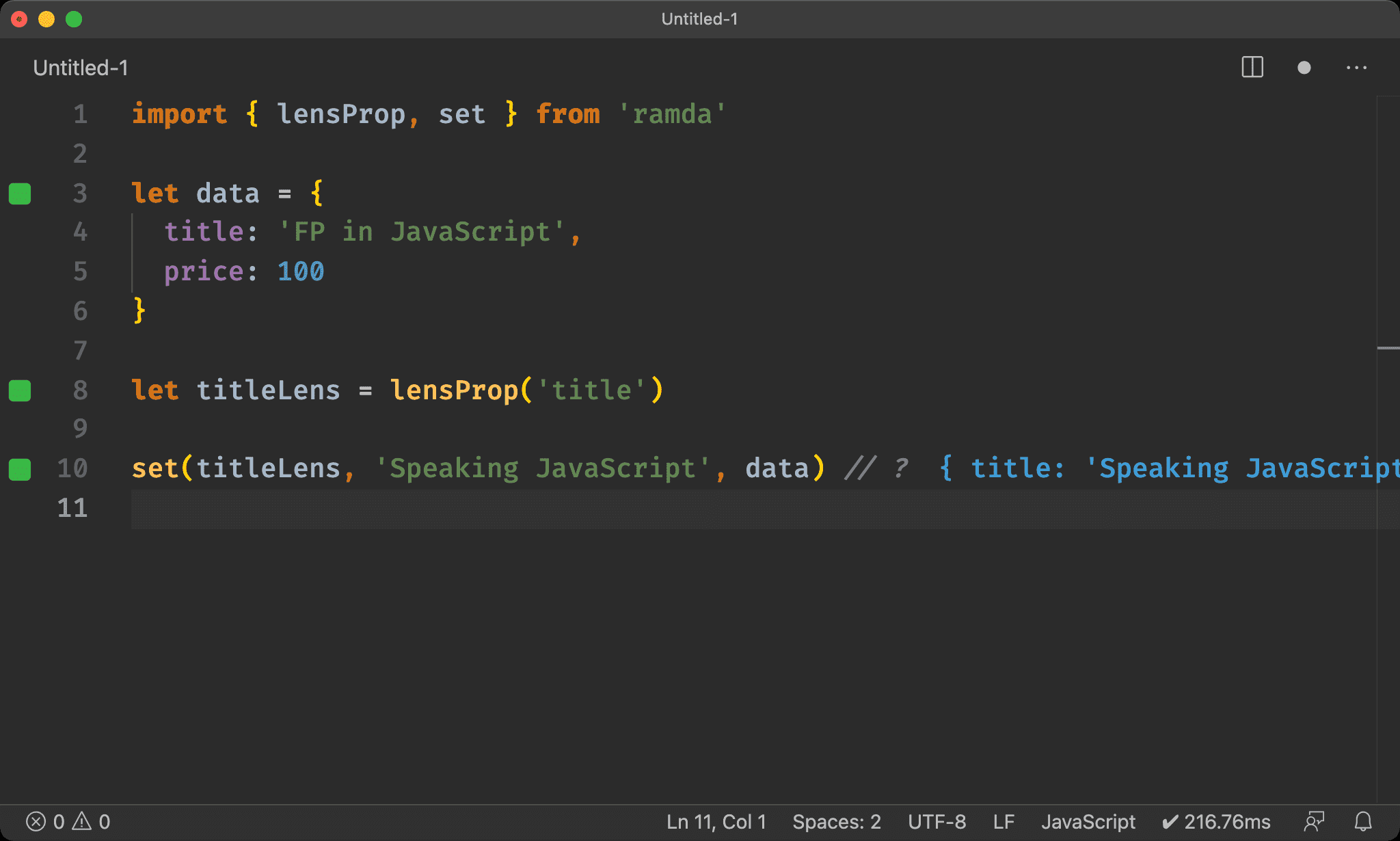Click the 'Speaking JavaScript' string argument on line 10

543,468
